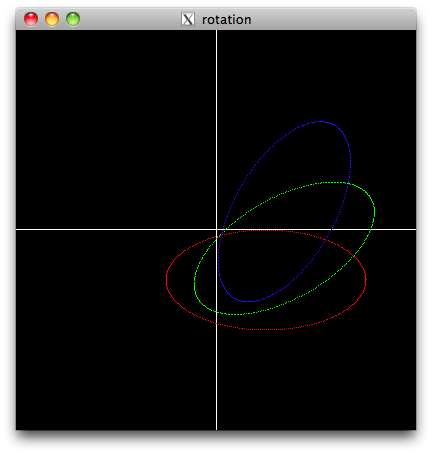Click the empty black upper-left quadrant

click(x=116, y=129)
